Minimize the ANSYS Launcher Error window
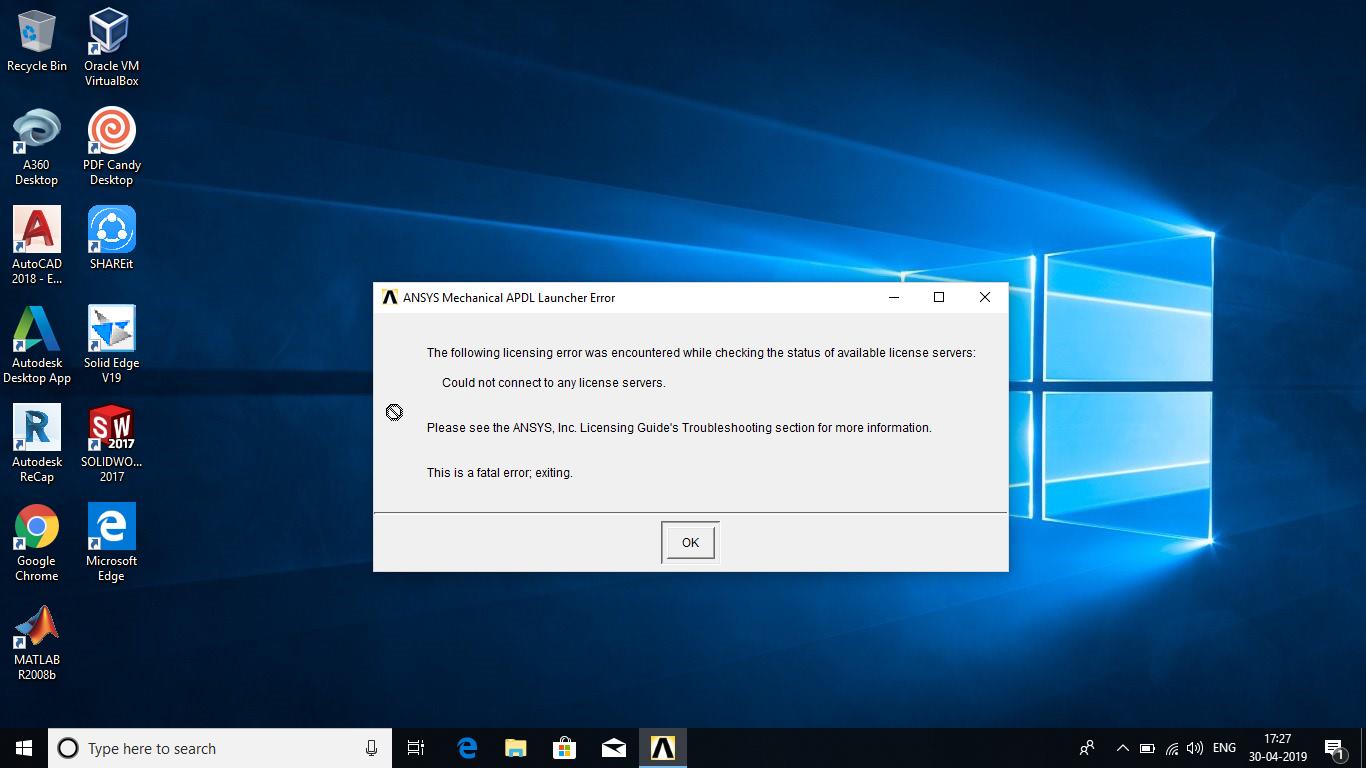1366x768 pixels. tap(894, 297)
